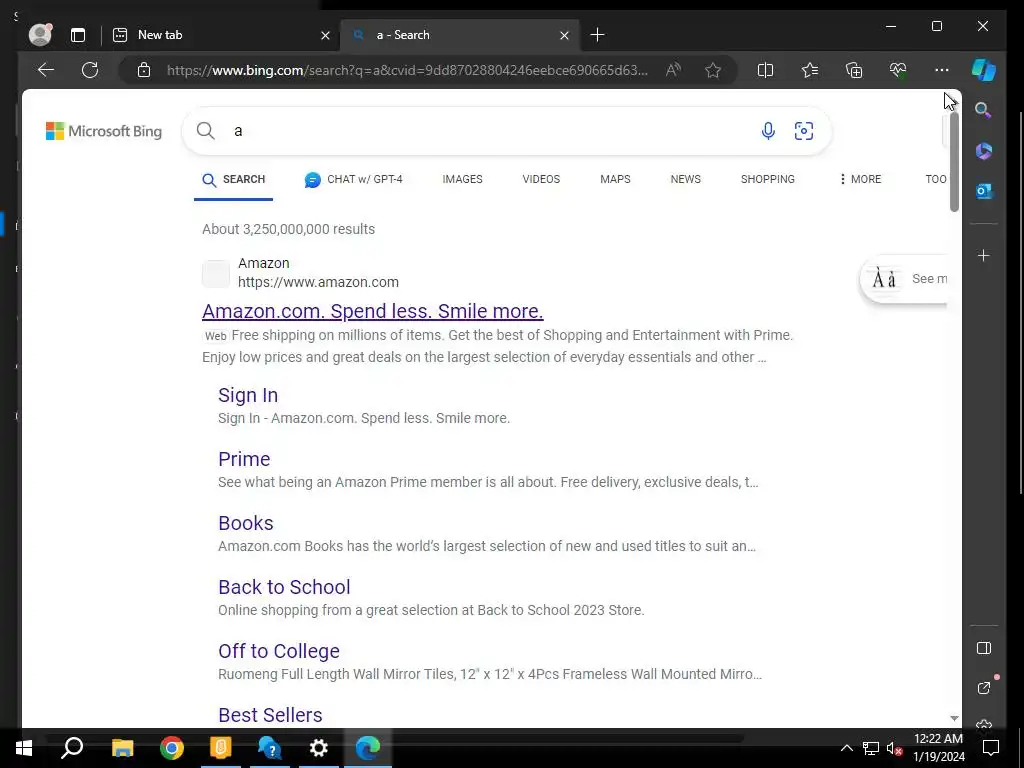Open the Off to College sublink
1024x768 pixels.
click(x=279, y=651)
